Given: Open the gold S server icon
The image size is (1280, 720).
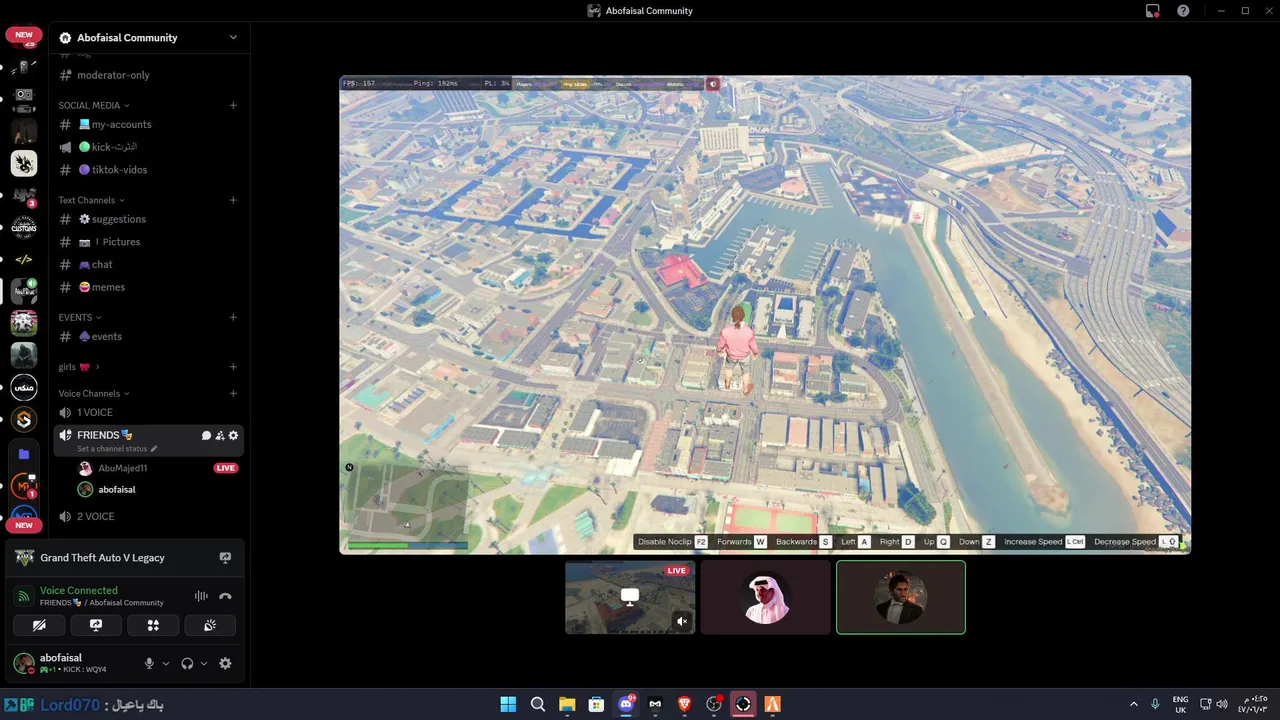Looking at the screenshot, I should point(24,419).
